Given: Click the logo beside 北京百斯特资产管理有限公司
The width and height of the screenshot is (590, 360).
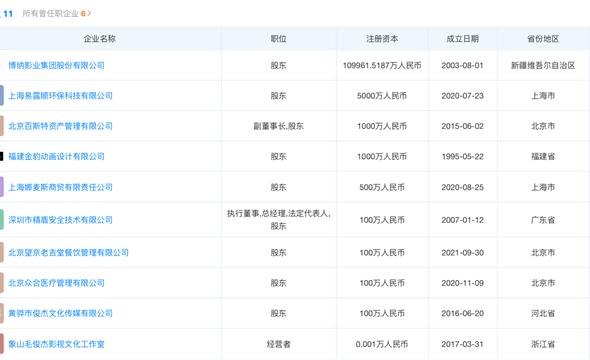Looking at the screenshot, I should click(x=2, y=126).
